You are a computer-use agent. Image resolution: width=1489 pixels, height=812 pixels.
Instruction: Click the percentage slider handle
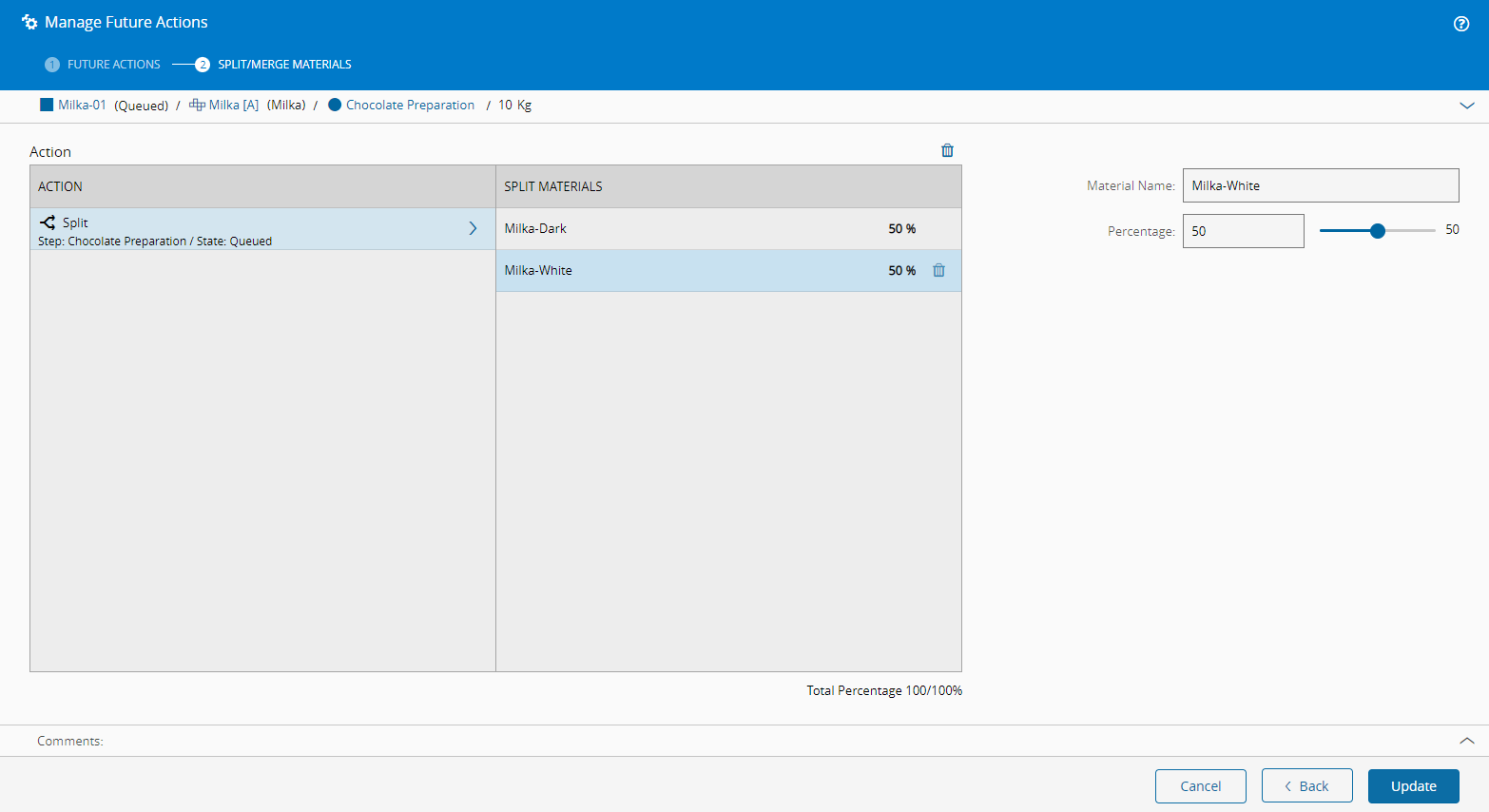(x=1377, y=231)
